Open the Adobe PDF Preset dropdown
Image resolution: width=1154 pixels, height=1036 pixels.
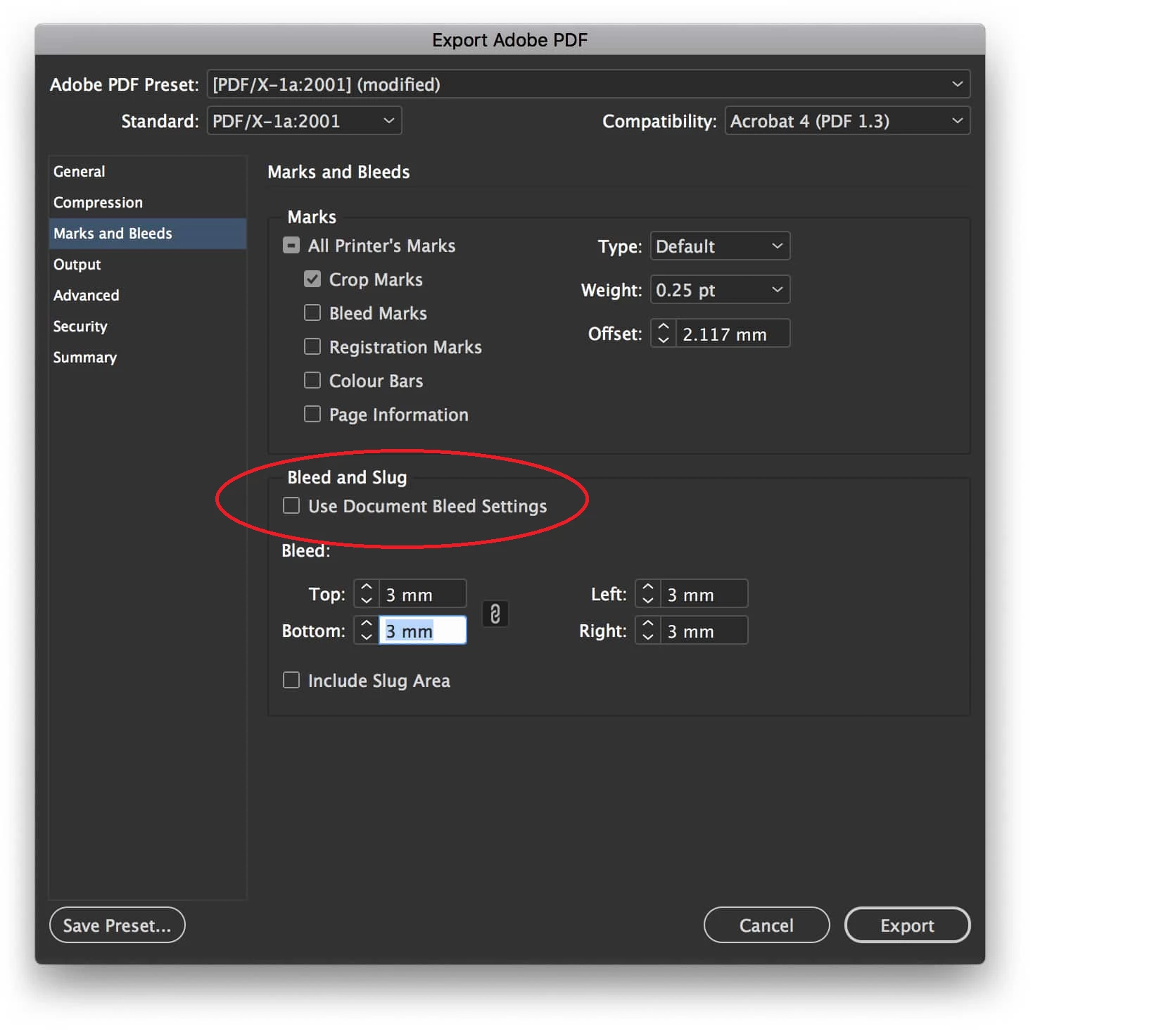588,84
